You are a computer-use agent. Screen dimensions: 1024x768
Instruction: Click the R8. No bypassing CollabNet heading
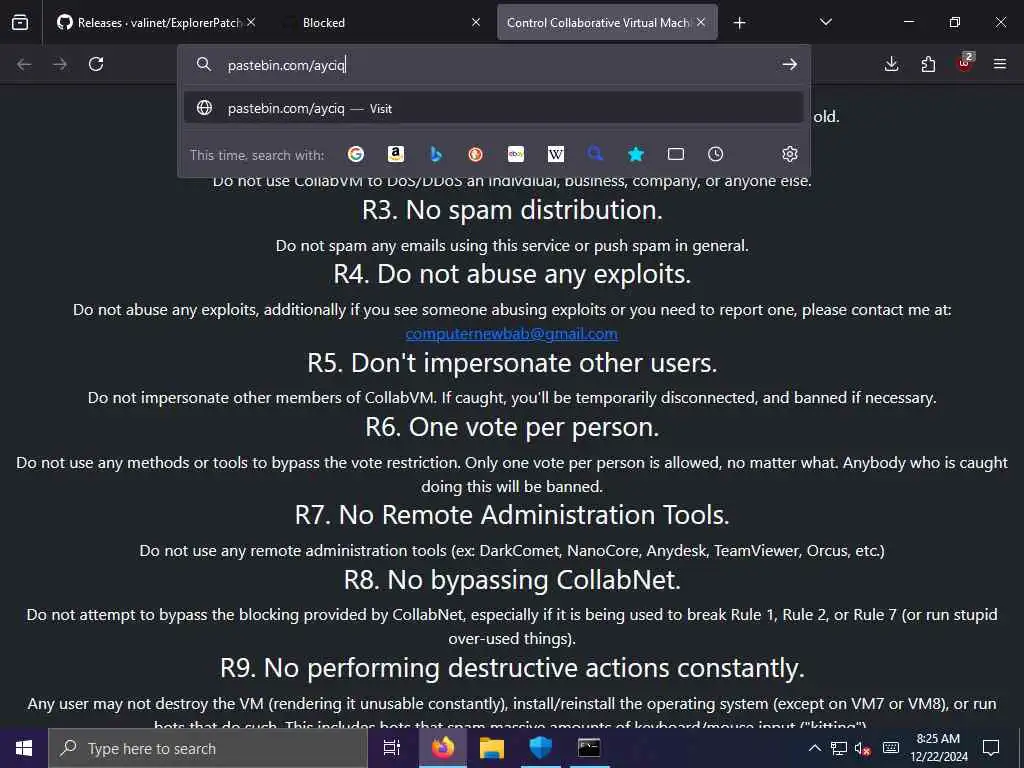click(512, 580)
